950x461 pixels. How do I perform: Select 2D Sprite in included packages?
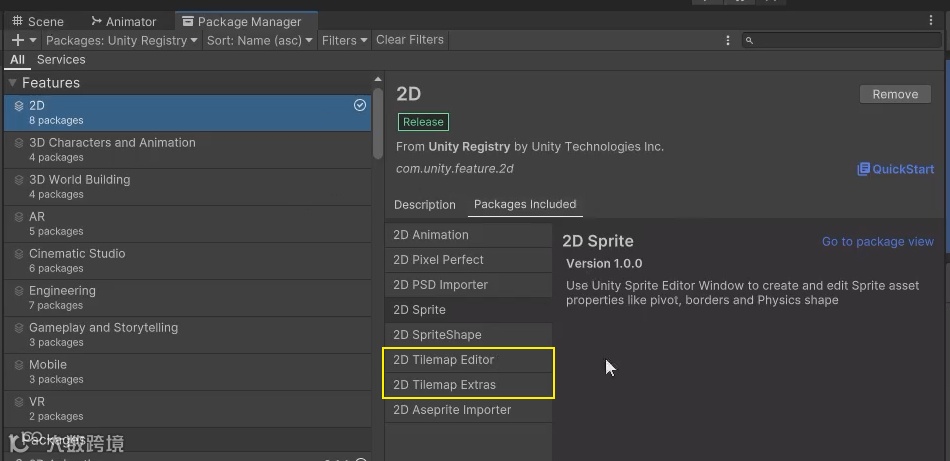(468, 310)
